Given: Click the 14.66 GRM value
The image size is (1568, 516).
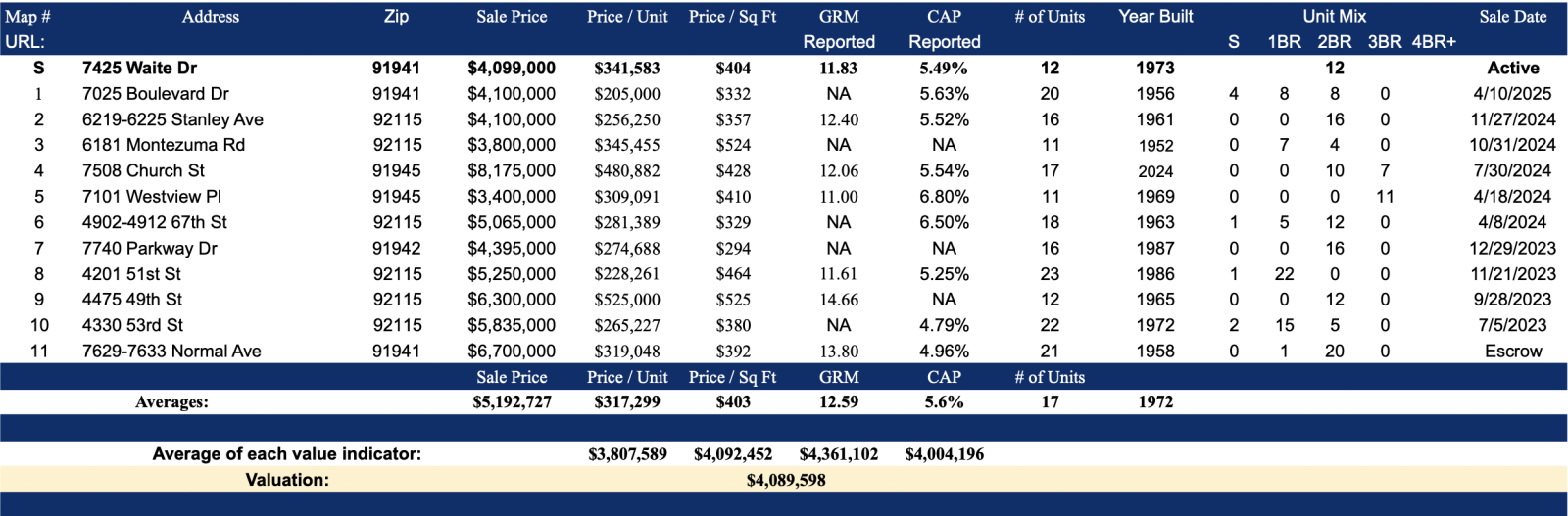Looking at the screenshot, I should [x=839, y=300].
